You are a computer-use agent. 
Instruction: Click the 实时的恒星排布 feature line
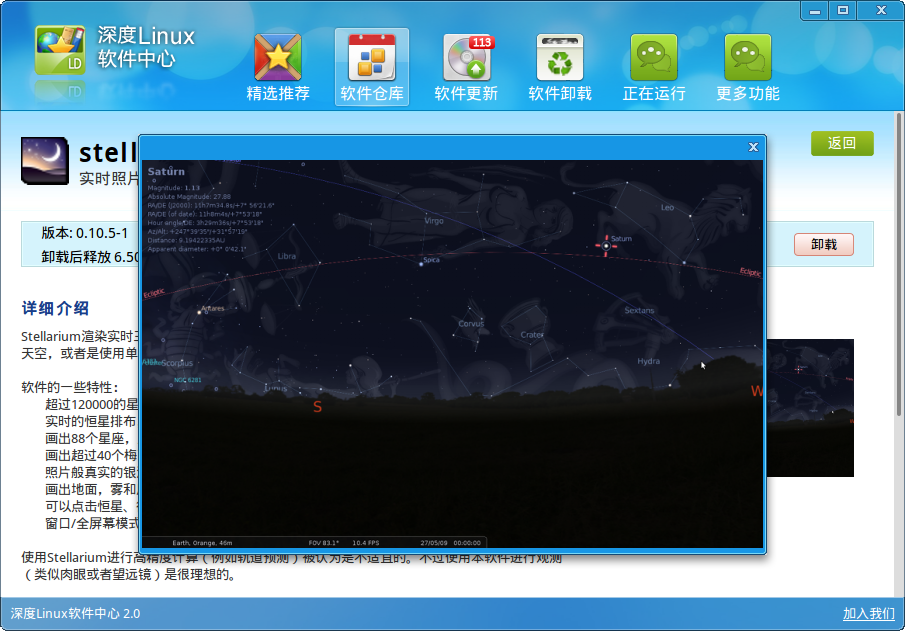coord(91,421)
